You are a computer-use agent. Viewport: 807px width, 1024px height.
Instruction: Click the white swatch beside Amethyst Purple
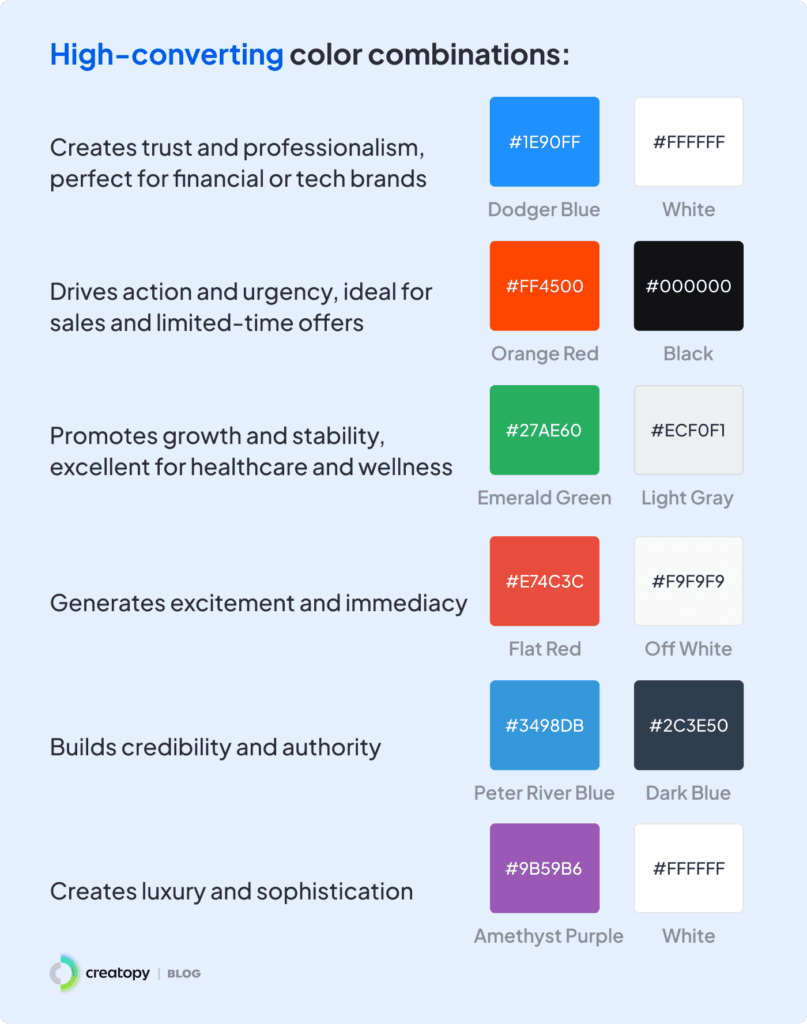point(688,868)
